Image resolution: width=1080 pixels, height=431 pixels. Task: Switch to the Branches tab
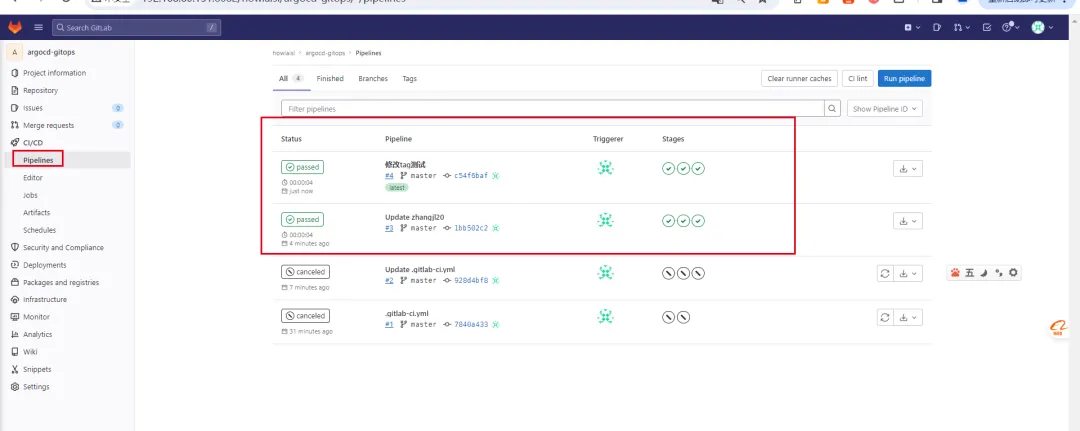[x=373, y=78]
